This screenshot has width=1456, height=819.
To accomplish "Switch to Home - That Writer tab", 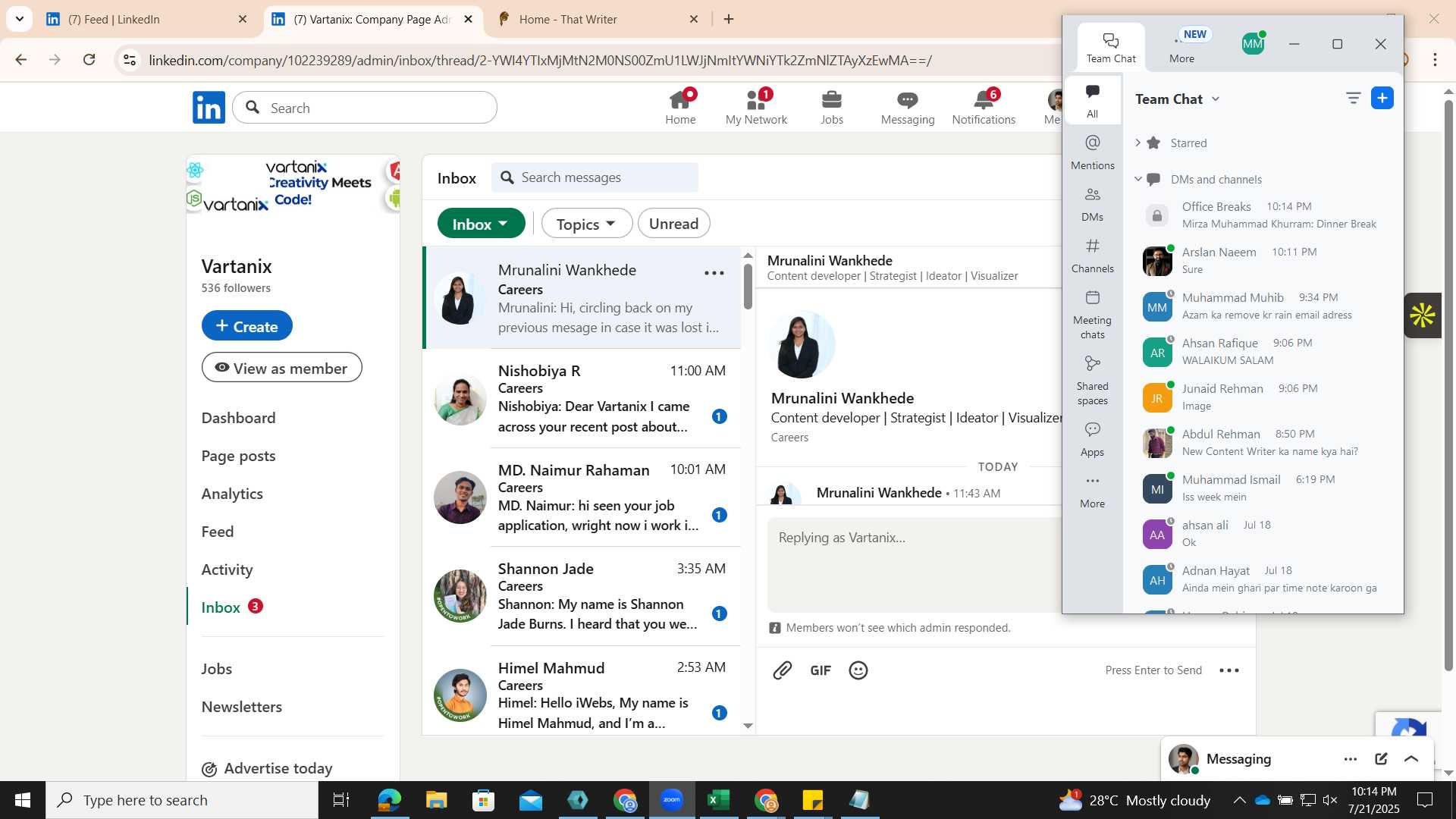I will point(598,20).
